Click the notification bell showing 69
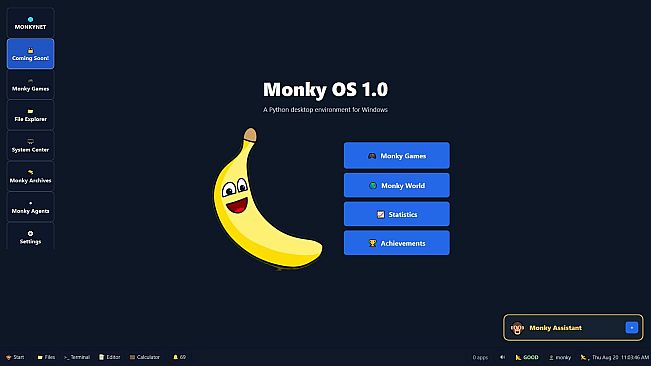Viewport: 651px width, 366px height. click(179, 357)
